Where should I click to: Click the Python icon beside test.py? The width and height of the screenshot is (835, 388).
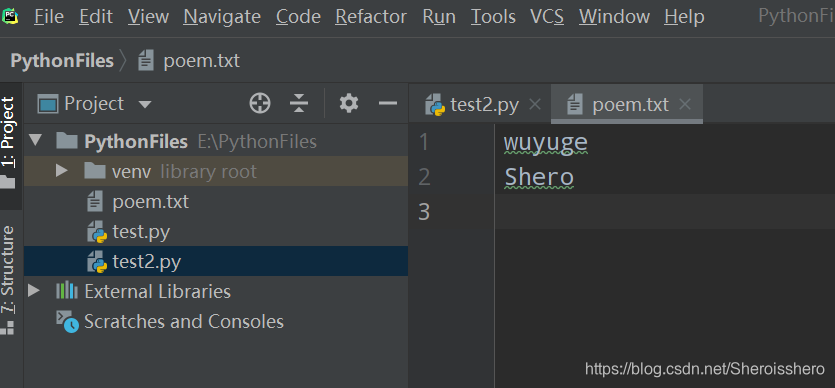97,232
